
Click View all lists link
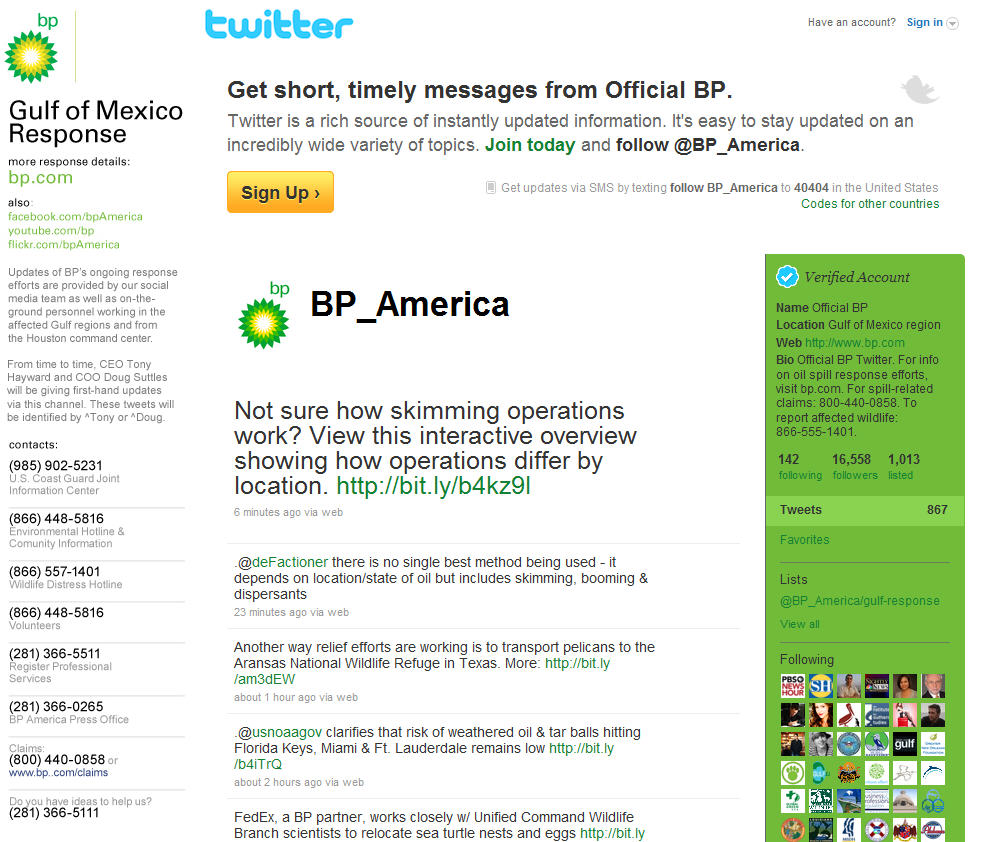coord(799,624)
